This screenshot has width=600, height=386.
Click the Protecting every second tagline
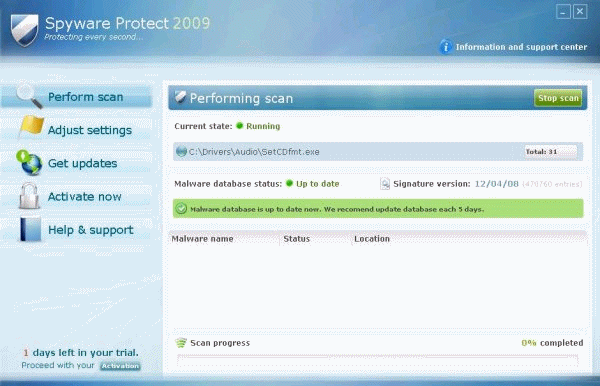pos(94,37)
